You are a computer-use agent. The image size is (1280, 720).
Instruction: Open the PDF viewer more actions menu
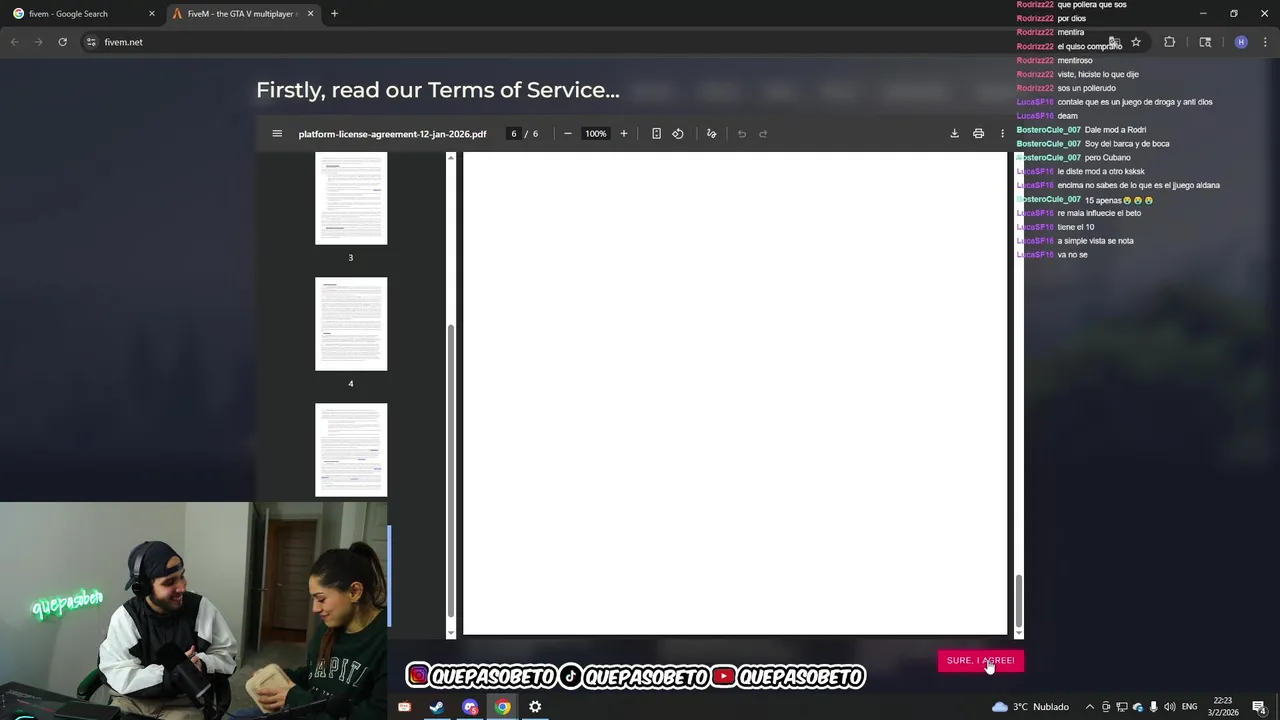coord(1002,134)
